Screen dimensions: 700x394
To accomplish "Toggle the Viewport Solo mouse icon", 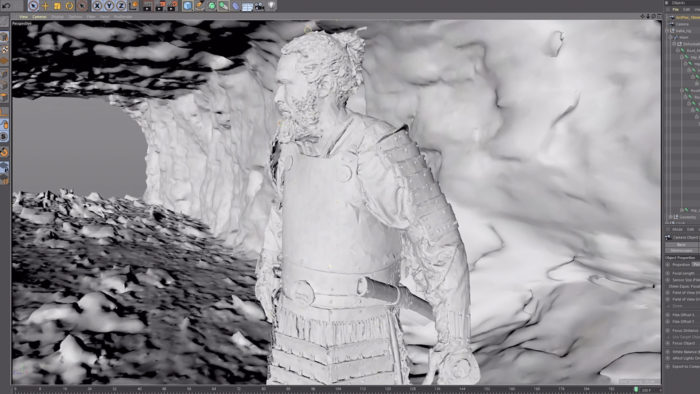I will 4,125.
